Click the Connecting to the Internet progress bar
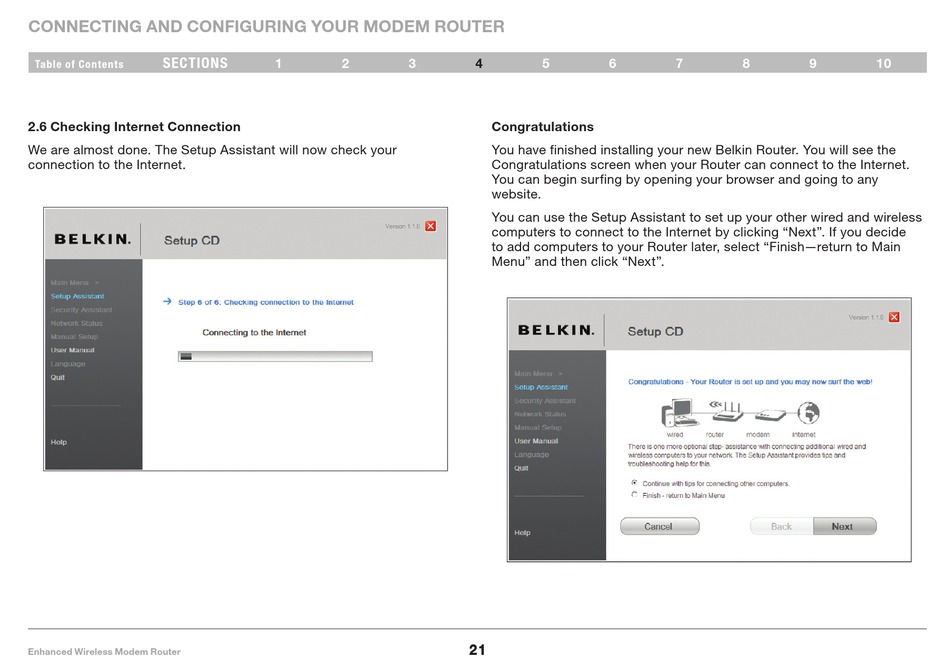The image size is (950, 658). pyautogui.click(x=275, y=356)
